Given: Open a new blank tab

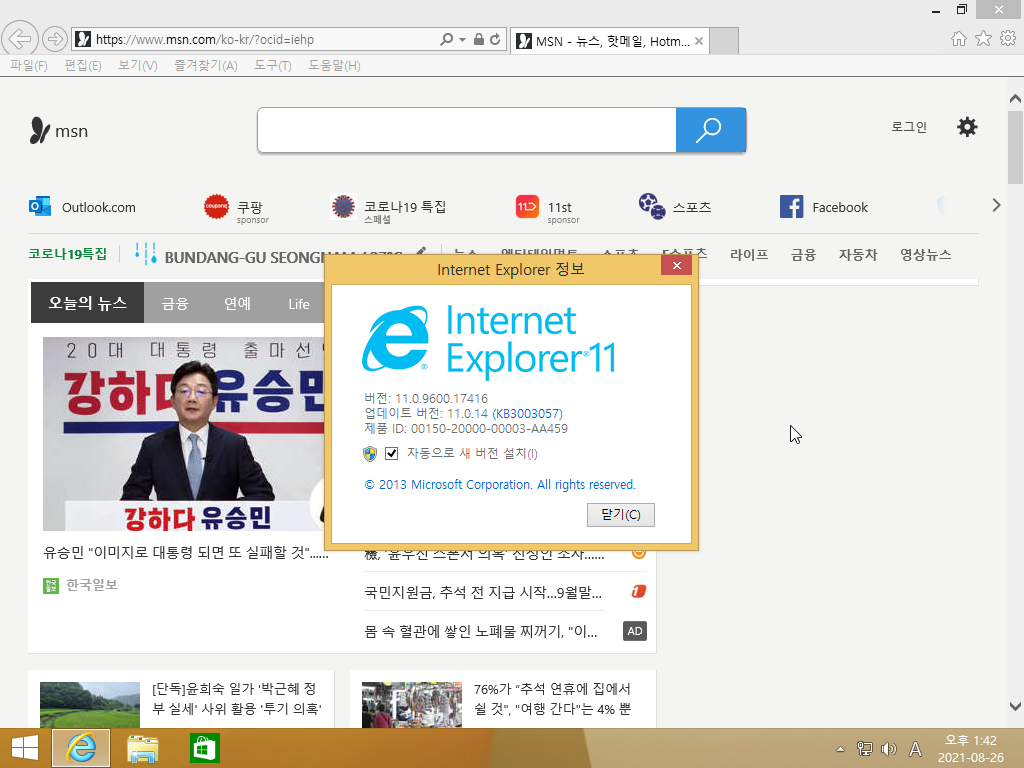Looking at the screenshot, I should (x=724, y=41).
